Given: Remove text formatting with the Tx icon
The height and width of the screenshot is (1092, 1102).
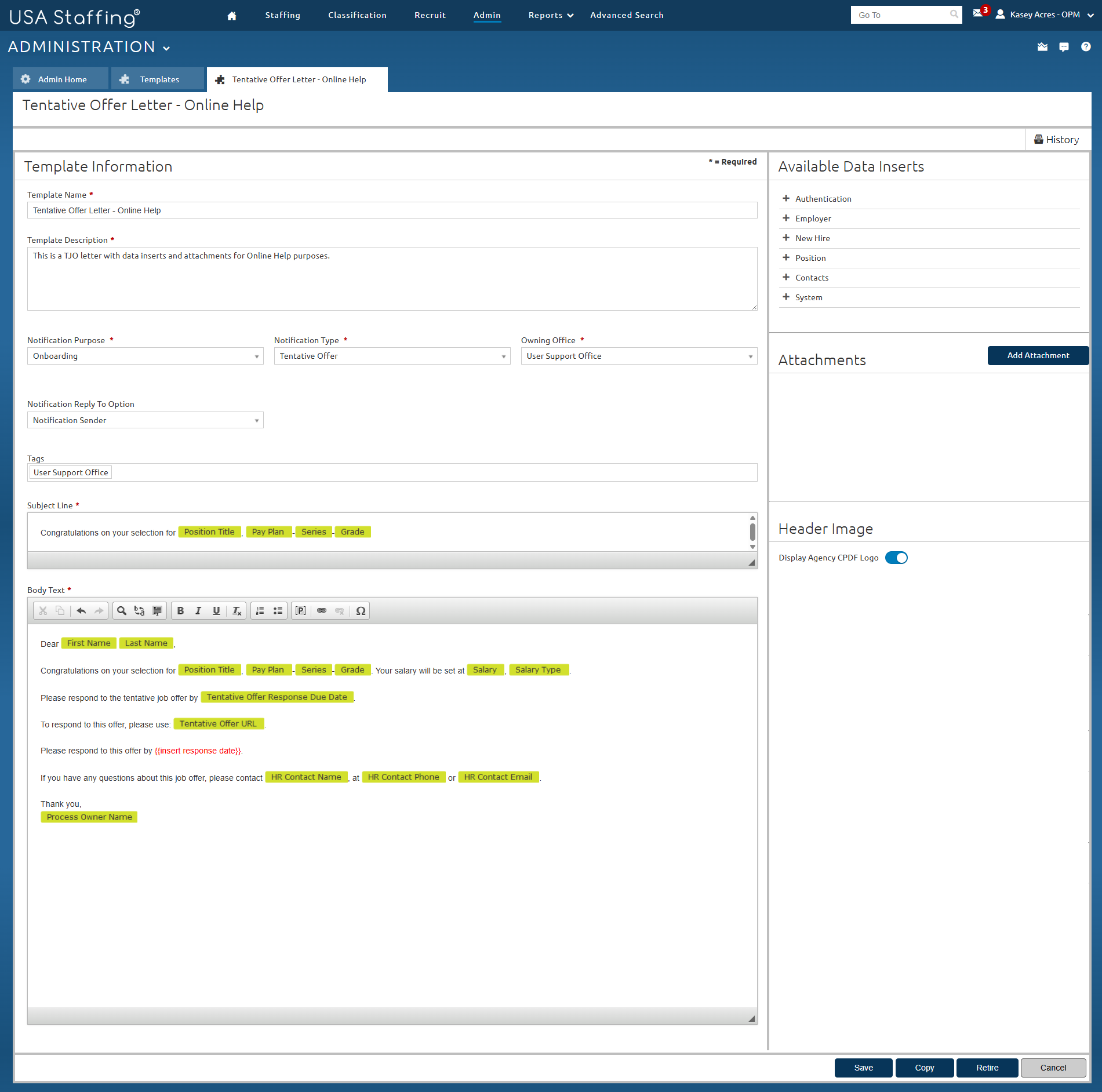Looking at the screenshot, I should [236, 610].
